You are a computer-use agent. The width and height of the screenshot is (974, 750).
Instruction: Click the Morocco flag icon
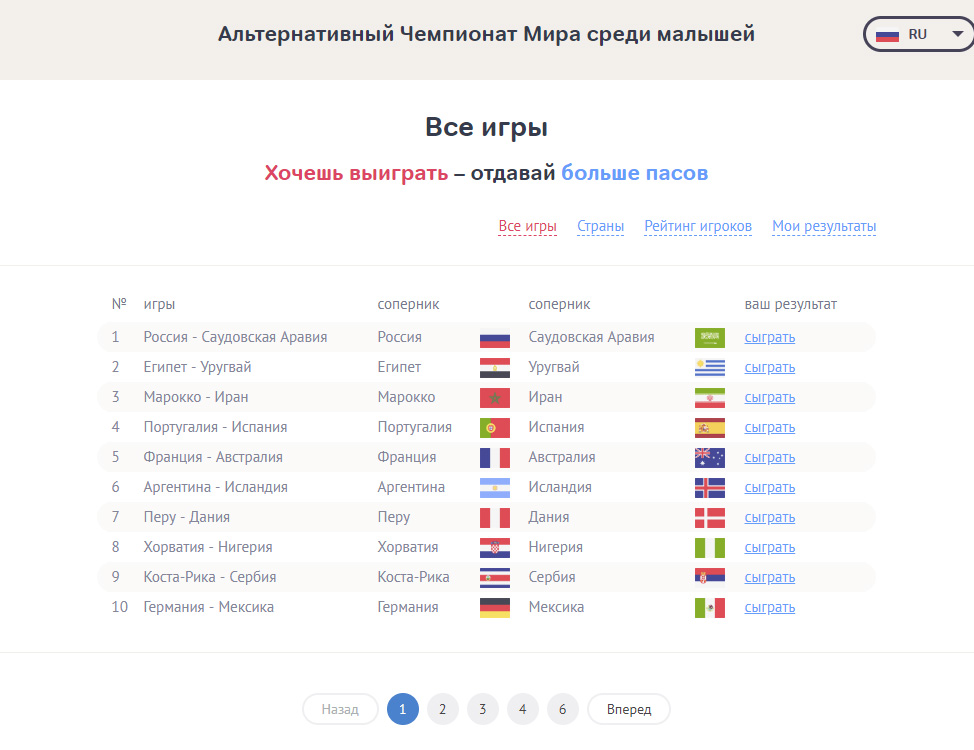pyautogui.click(x=494, y=398)
